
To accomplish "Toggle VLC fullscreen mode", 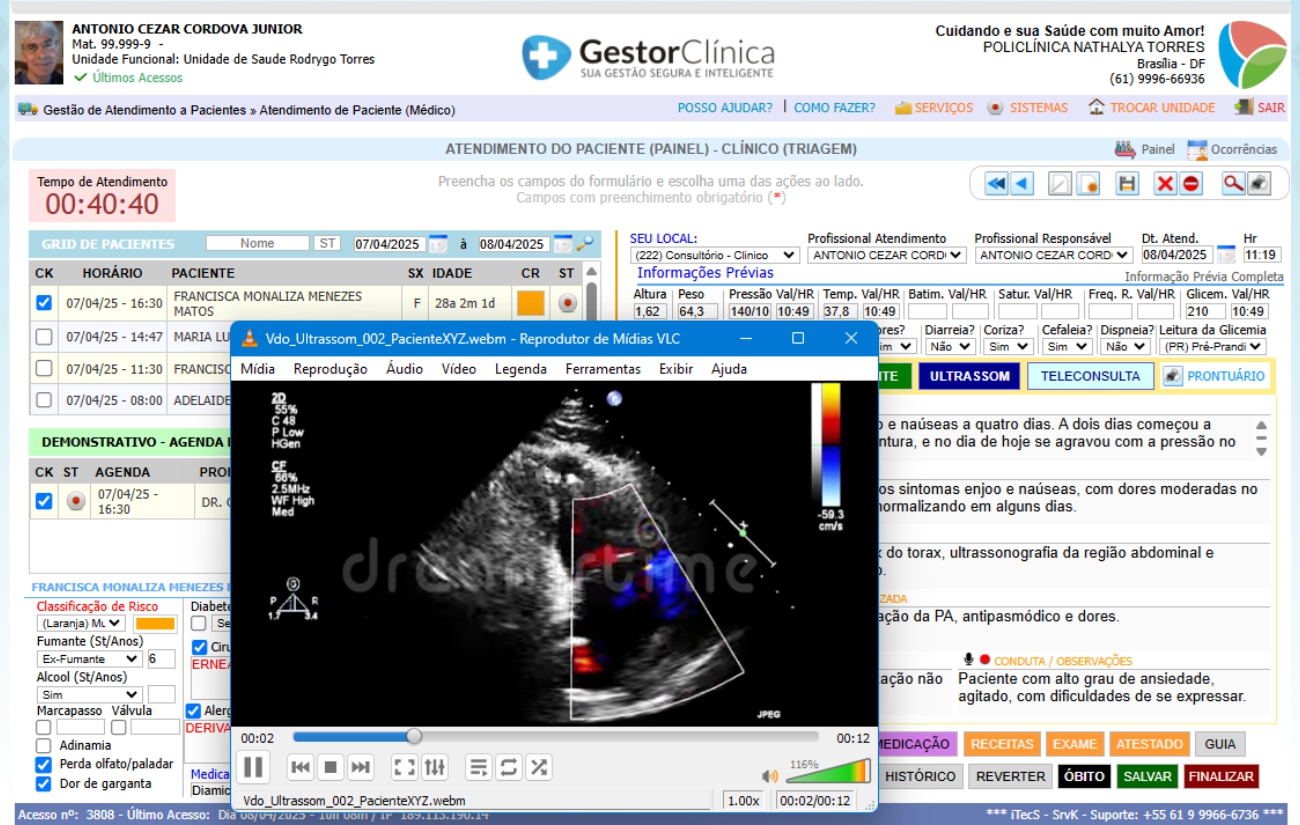I will [x=404, y=767].
